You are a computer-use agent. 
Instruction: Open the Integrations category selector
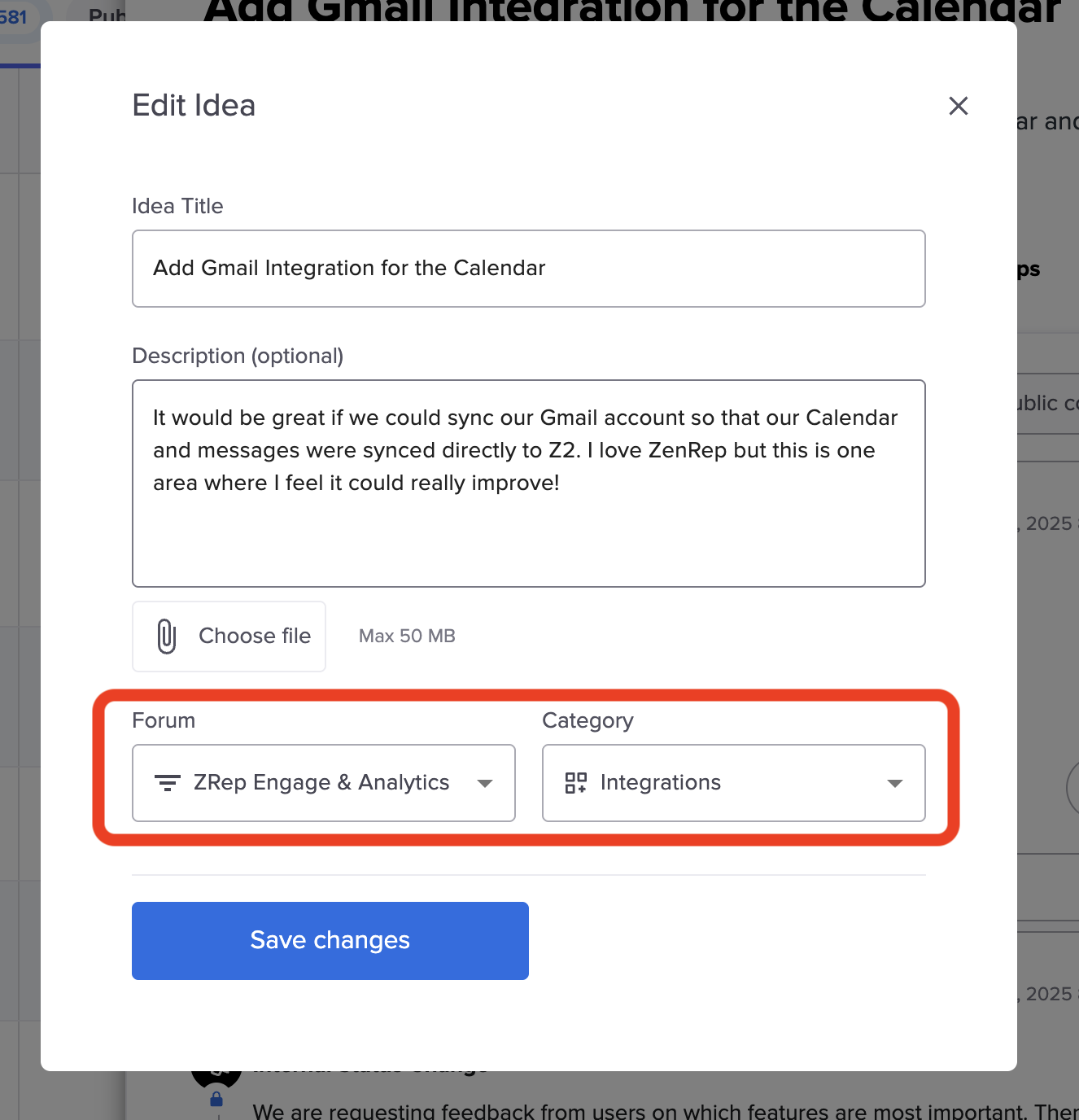716,783
